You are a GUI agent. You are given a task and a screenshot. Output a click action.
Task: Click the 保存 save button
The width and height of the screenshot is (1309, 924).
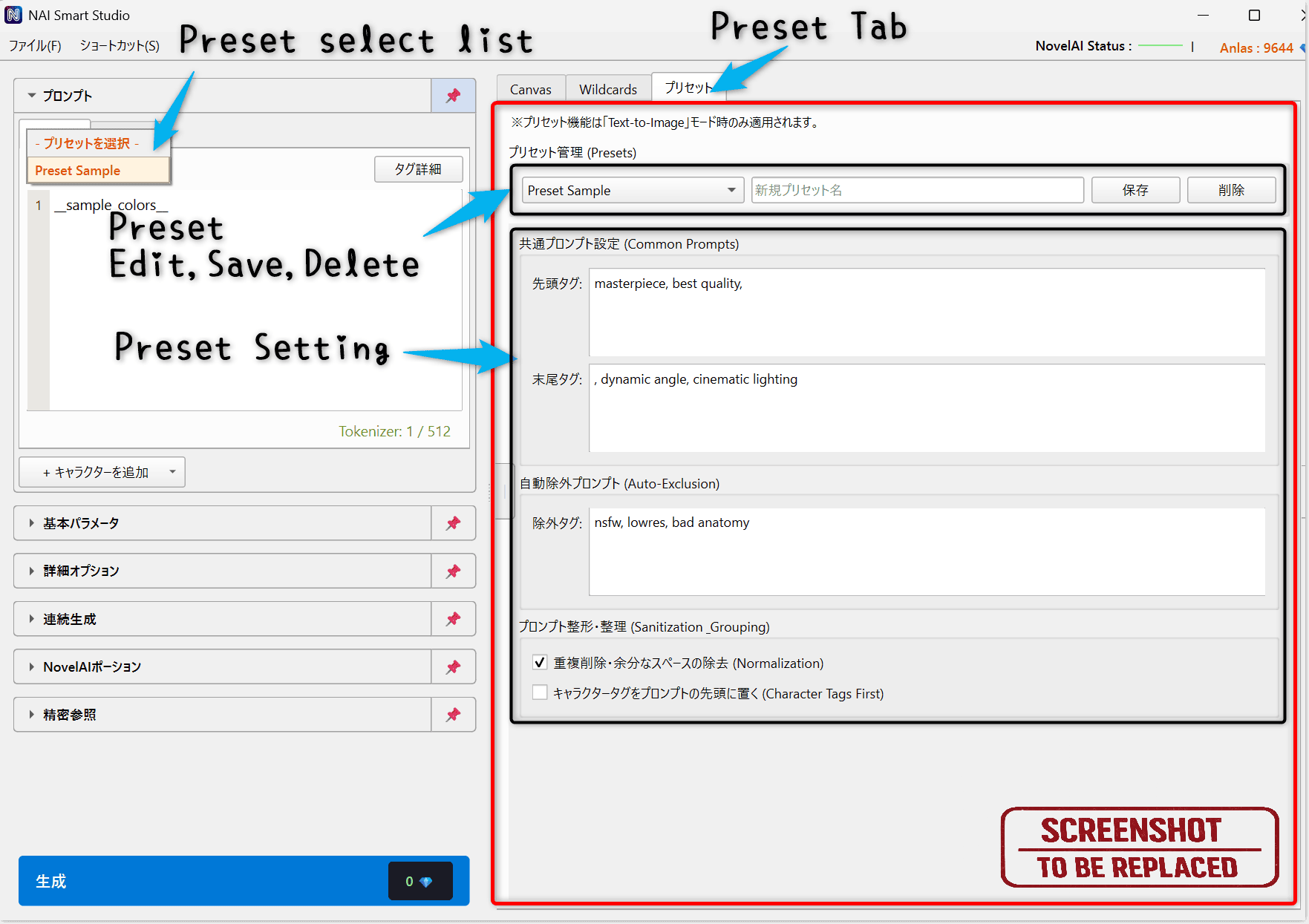coord(1135,190)
